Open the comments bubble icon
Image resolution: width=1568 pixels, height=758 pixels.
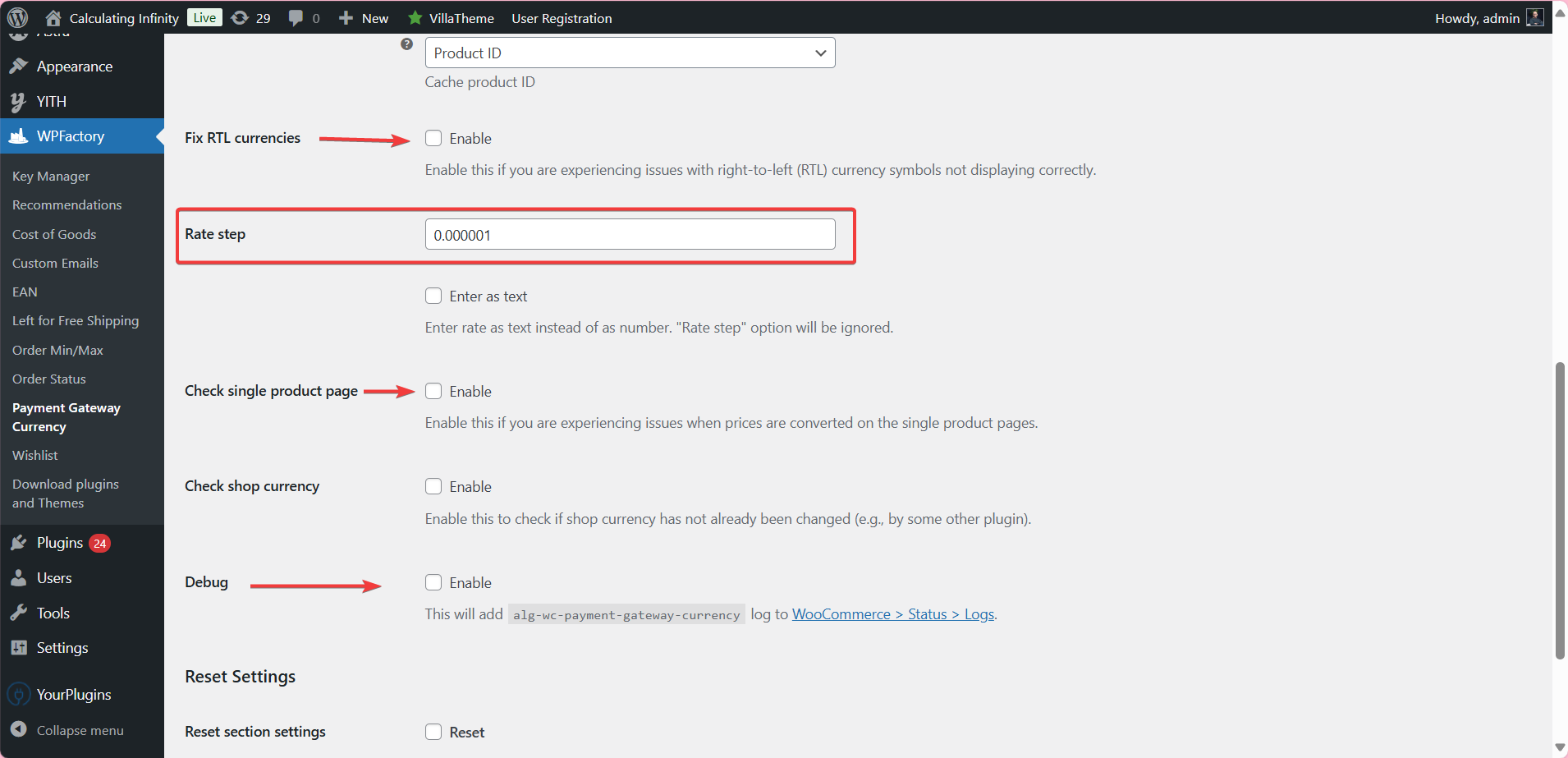(296, 17)
